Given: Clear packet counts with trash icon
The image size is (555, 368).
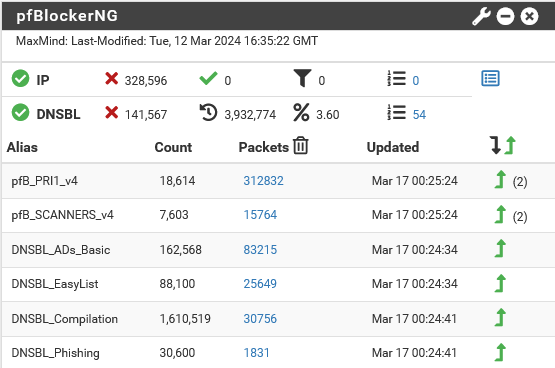Looking at the screenshot, I should click(x=301, y=145).
